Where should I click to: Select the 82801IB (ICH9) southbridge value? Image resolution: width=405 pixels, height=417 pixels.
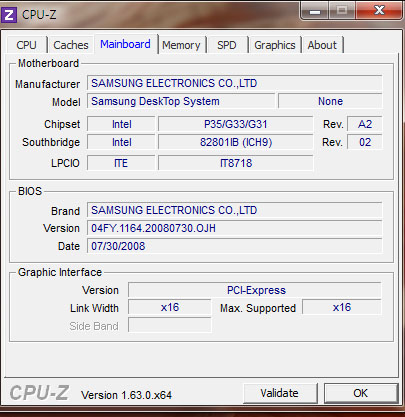pos(236,142)
